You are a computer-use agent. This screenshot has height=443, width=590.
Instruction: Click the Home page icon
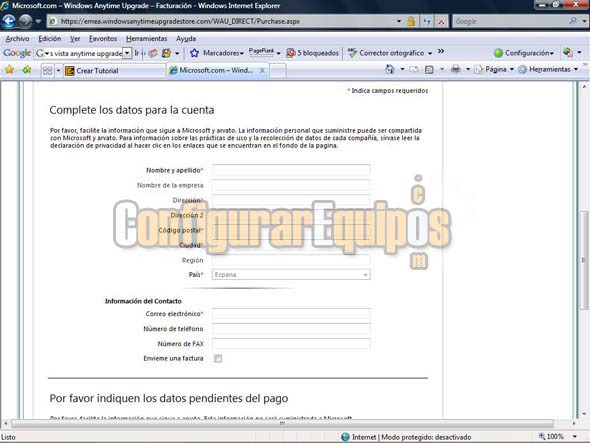[x=390, y=69]
